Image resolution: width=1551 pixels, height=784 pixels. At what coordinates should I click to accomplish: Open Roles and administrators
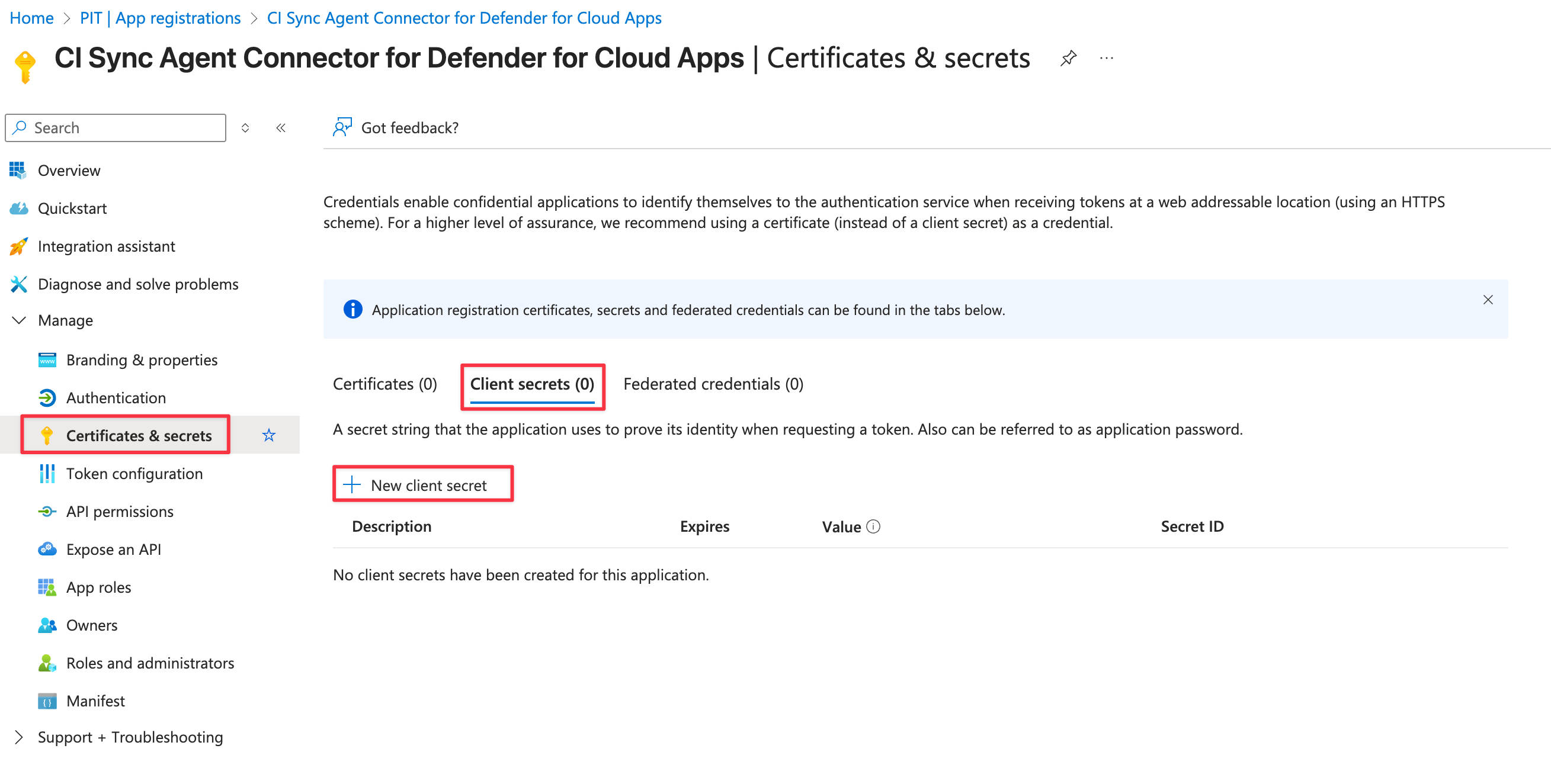(x=150, y=663)
